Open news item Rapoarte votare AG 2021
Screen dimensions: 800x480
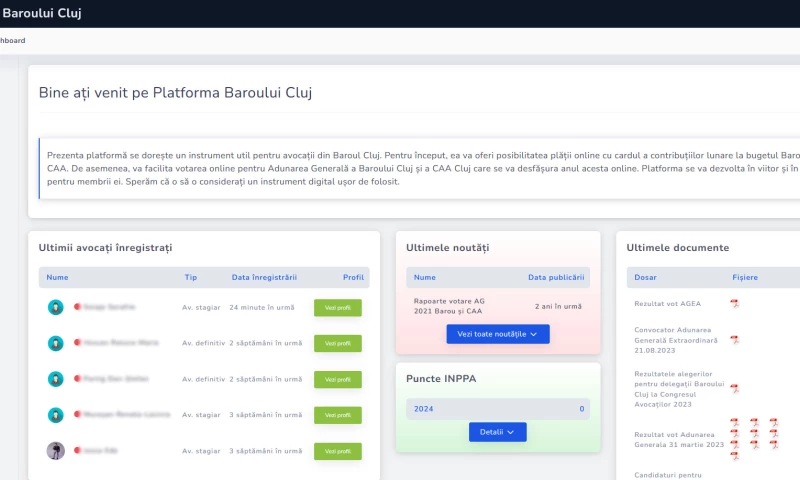(449, 306)
